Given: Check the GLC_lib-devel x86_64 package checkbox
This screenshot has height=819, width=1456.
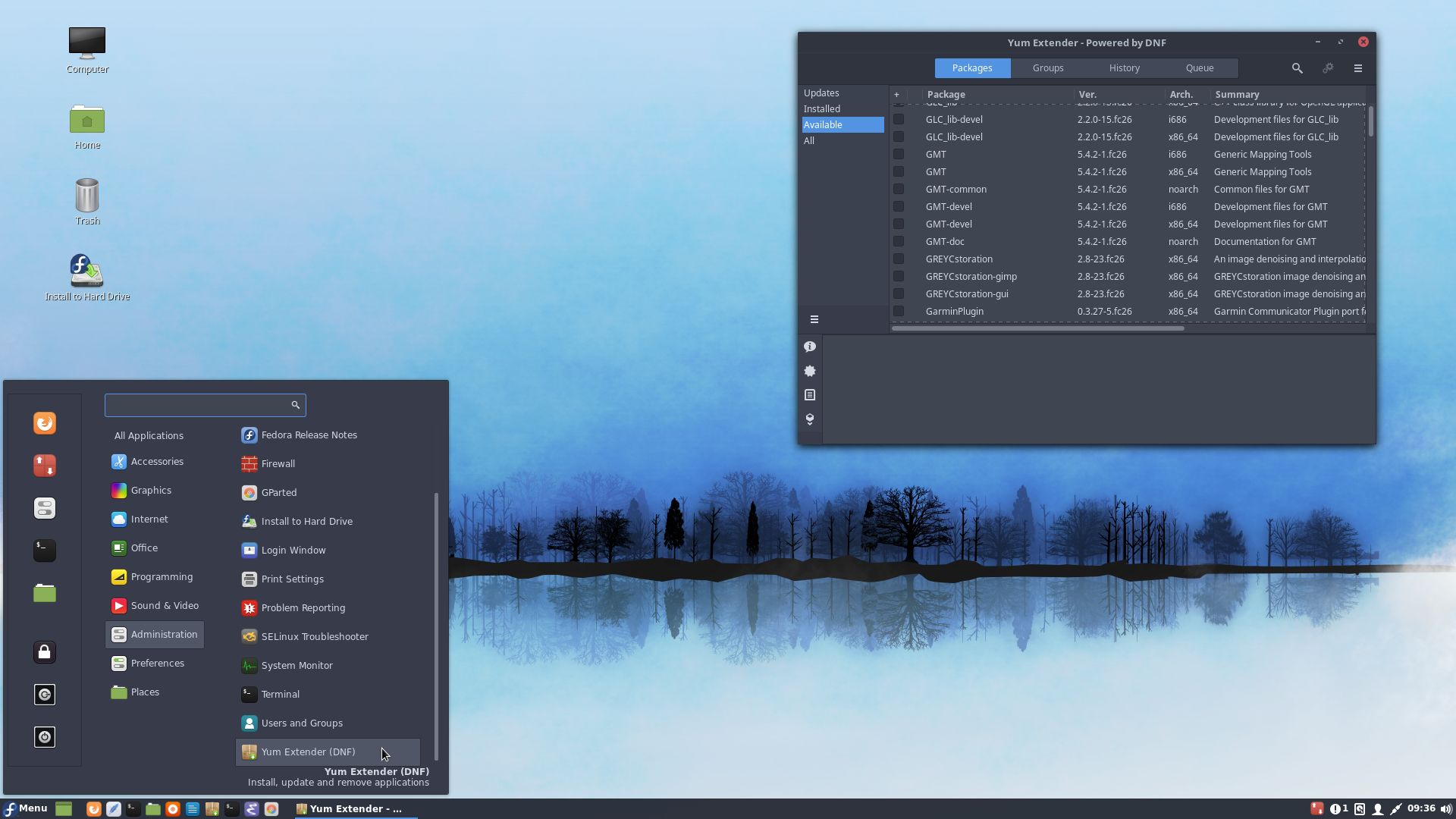Looking at the screenshot, I should click(899, 137).
